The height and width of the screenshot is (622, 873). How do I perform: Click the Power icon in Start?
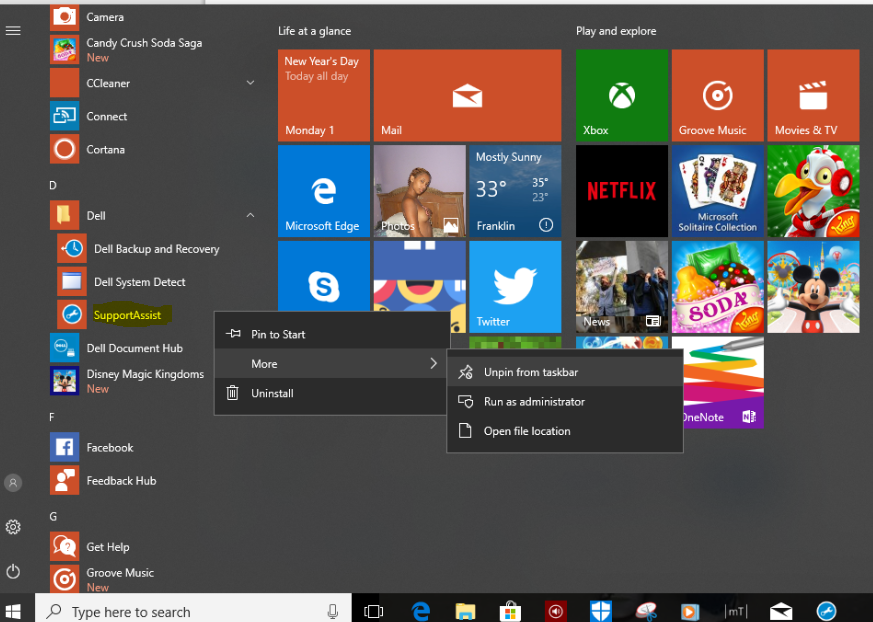13,571
